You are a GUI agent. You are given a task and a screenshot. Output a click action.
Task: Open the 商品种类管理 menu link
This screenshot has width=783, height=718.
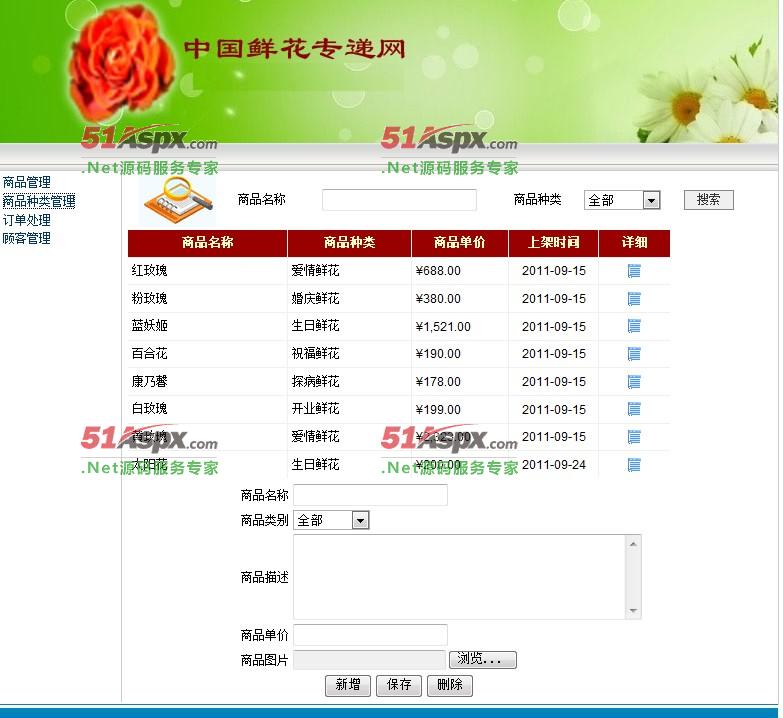coord(39,201)
